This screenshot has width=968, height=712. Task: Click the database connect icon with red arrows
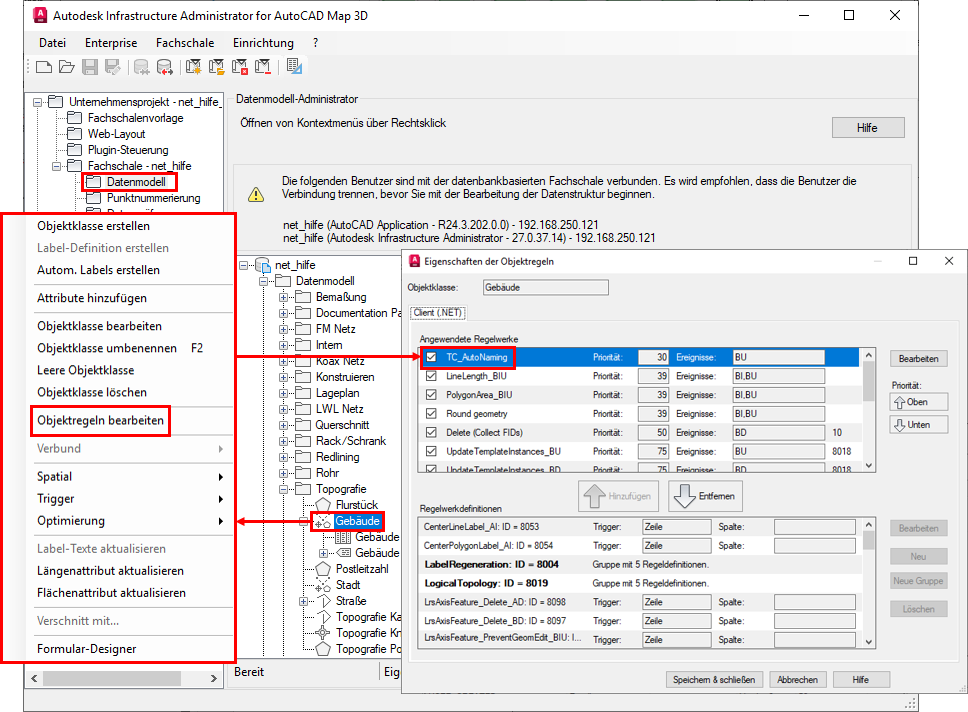coord(164,67)
